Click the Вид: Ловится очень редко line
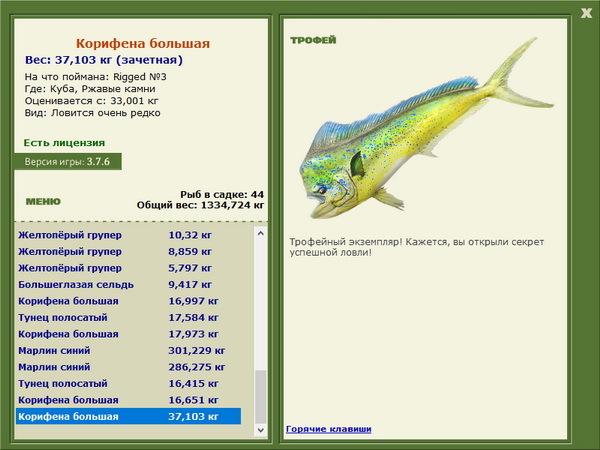This screenshot has width=600, height=450. 93,113
